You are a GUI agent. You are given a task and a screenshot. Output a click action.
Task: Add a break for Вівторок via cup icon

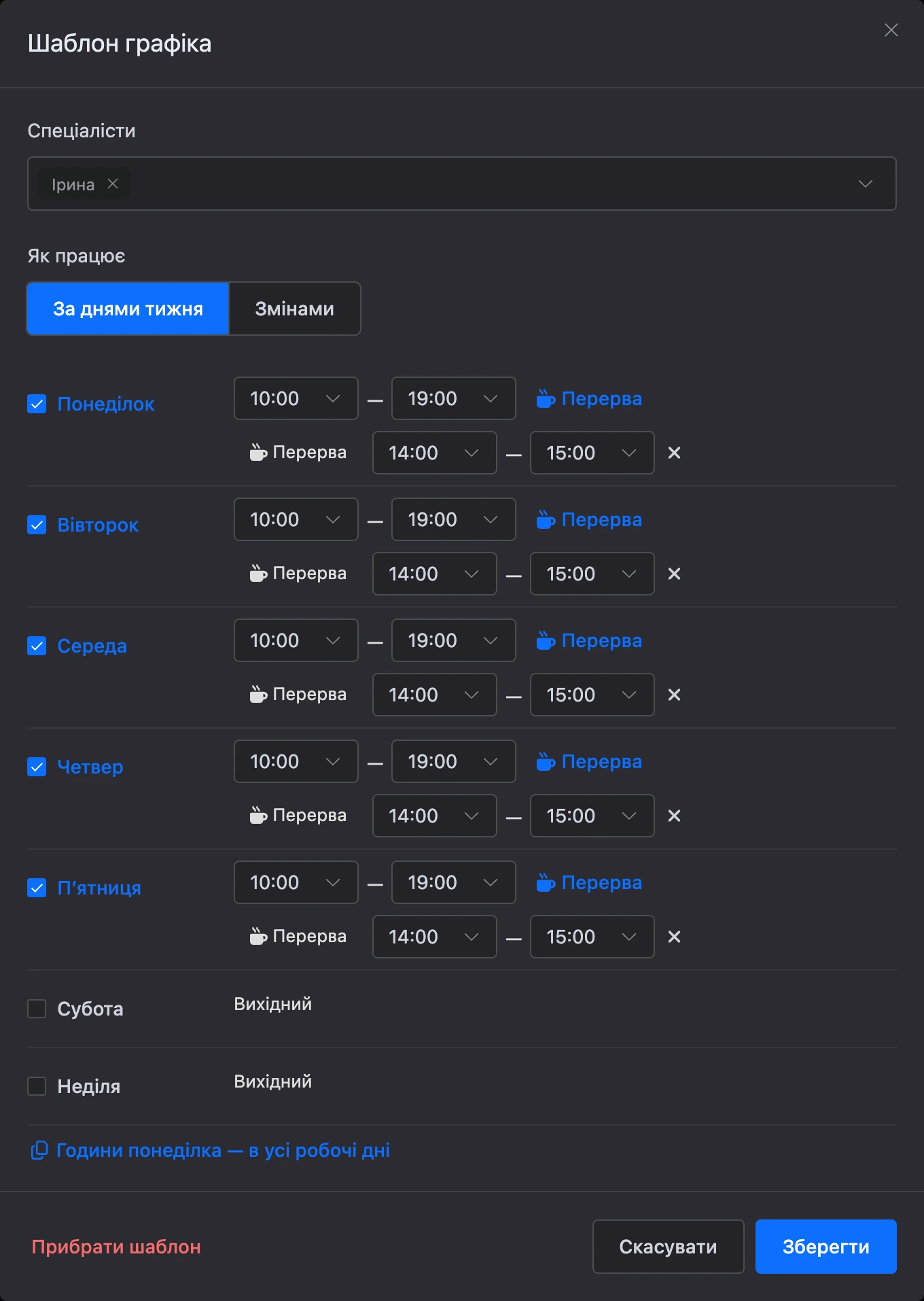(546, 519)
